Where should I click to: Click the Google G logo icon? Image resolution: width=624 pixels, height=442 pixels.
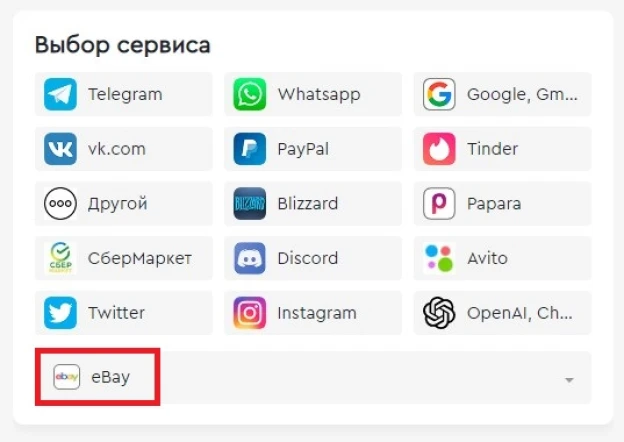pos(439,94)
